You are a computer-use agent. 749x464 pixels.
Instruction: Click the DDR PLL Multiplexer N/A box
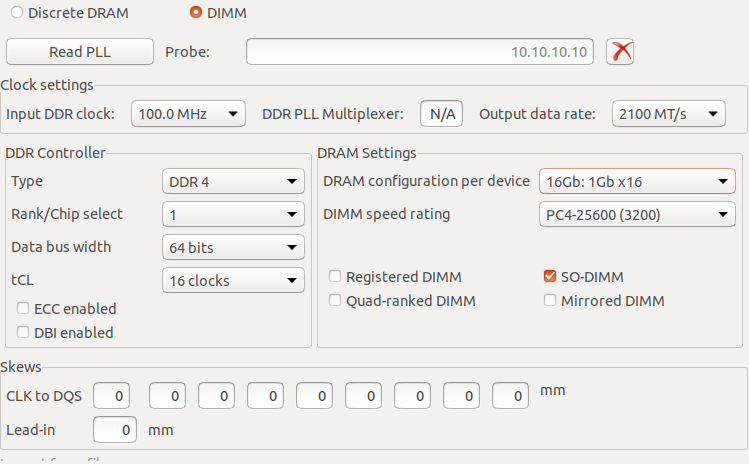(x=440, y=114)
